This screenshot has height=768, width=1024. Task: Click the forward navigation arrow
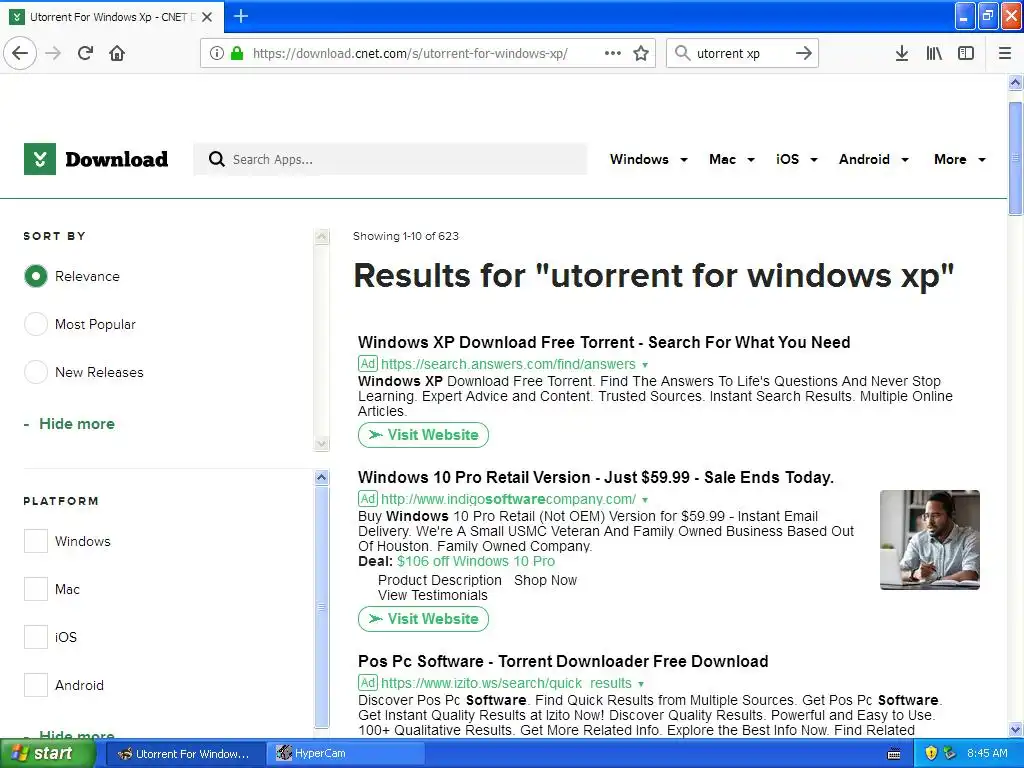53,53
